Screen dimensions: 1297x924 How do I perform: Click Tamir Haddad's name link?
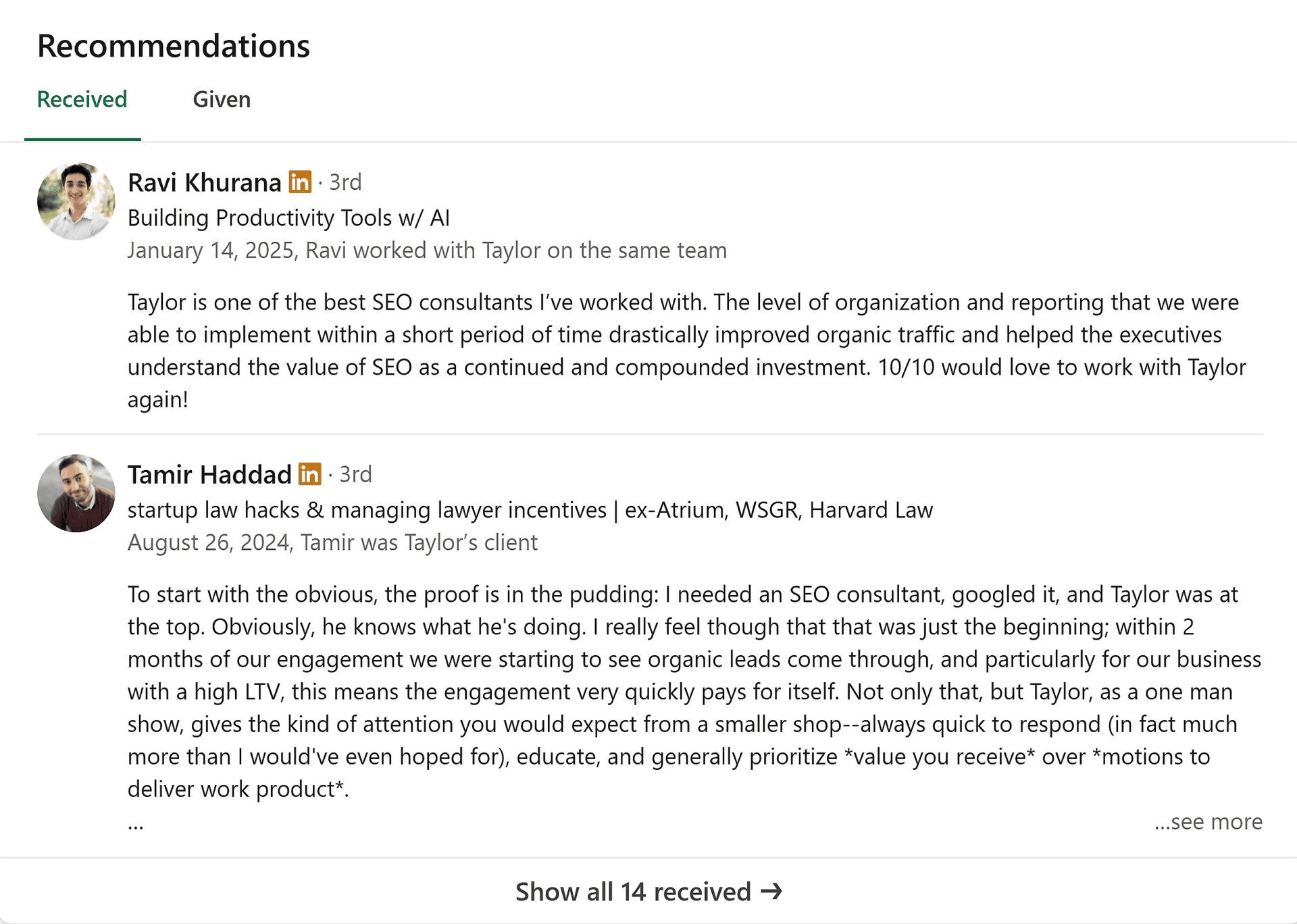[x=209, y=475]
